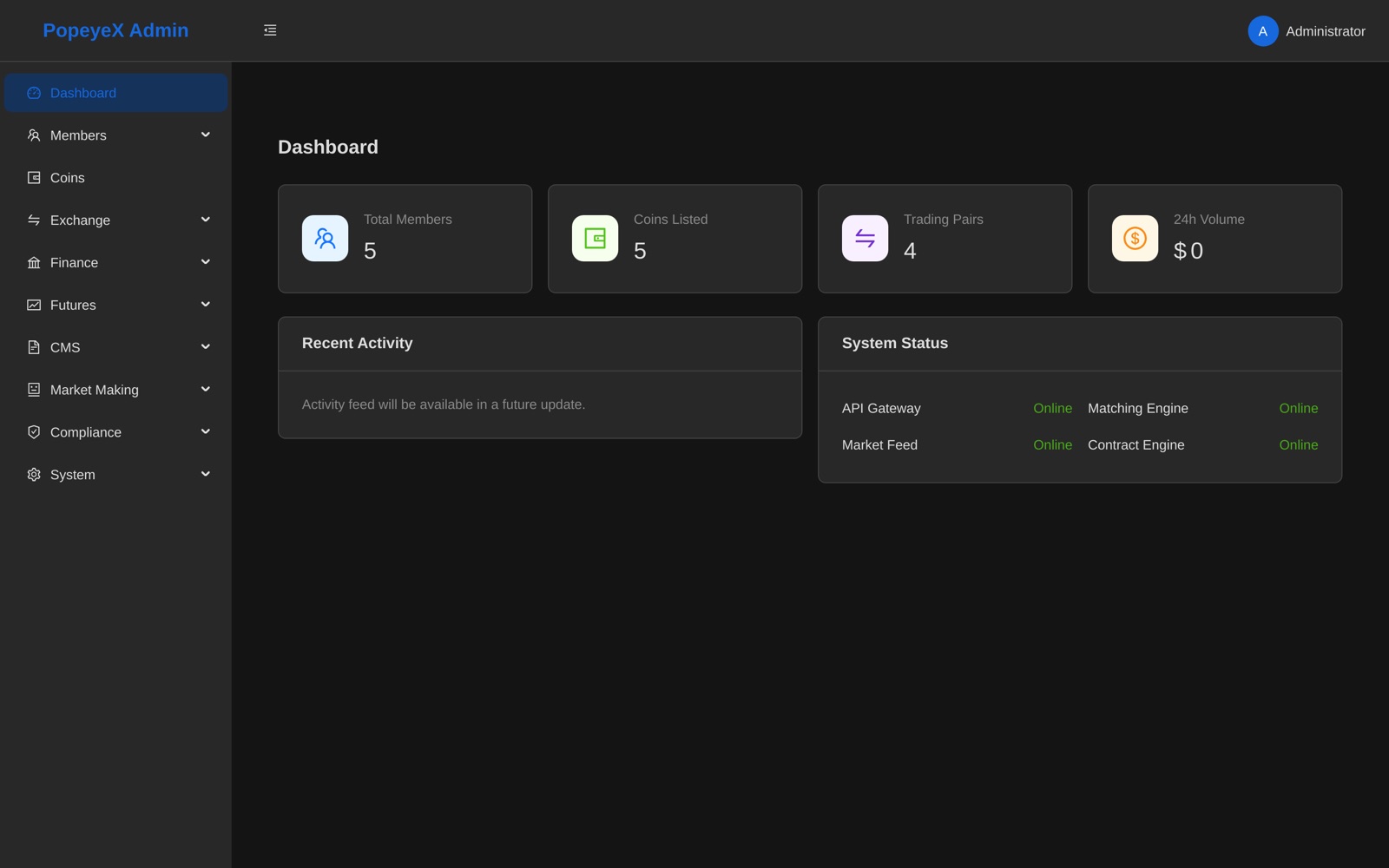Click the Trading Pairs card swap icon
1389x868 pixels.
(x=865, y=238)
